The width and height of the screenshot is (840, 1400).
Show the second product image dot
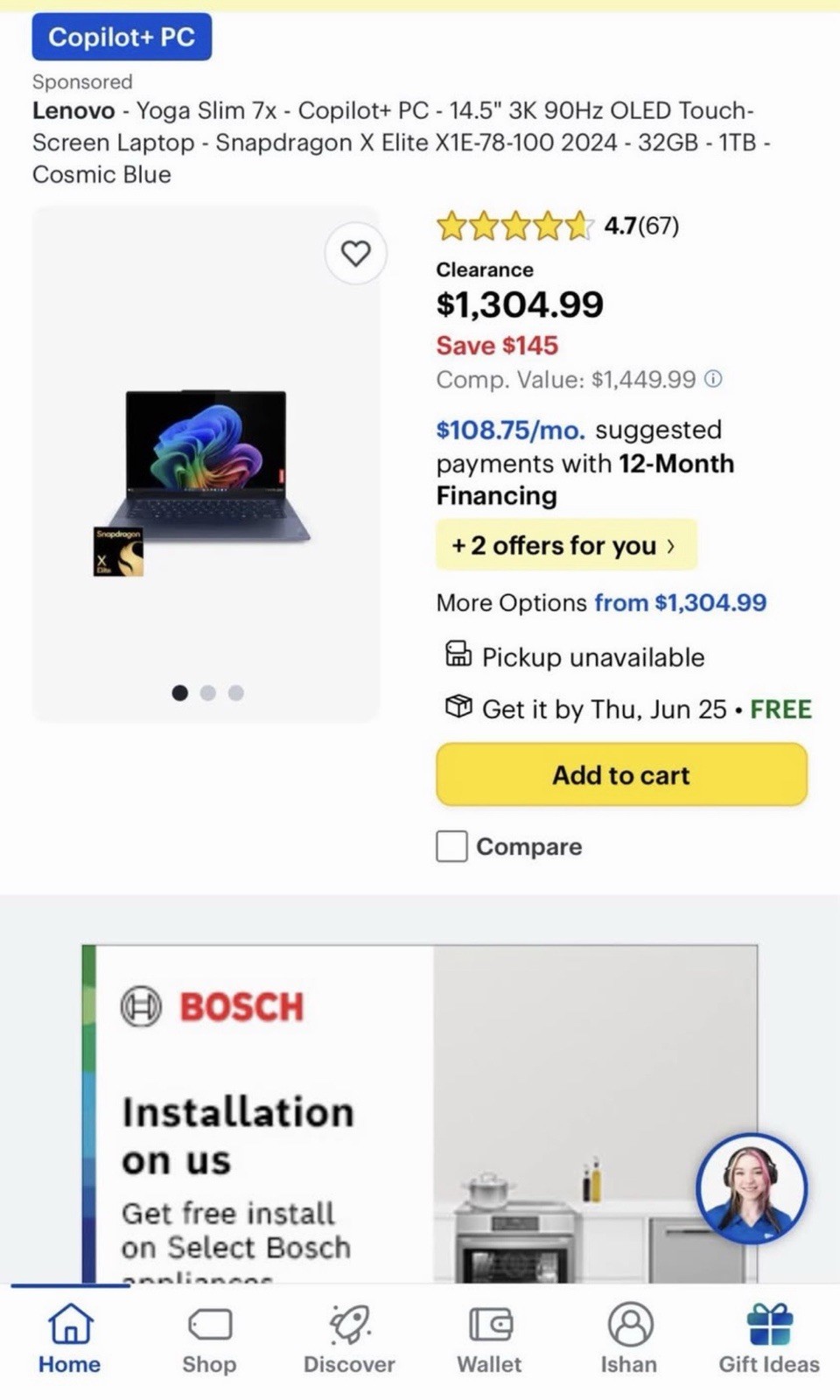point(208,693)
